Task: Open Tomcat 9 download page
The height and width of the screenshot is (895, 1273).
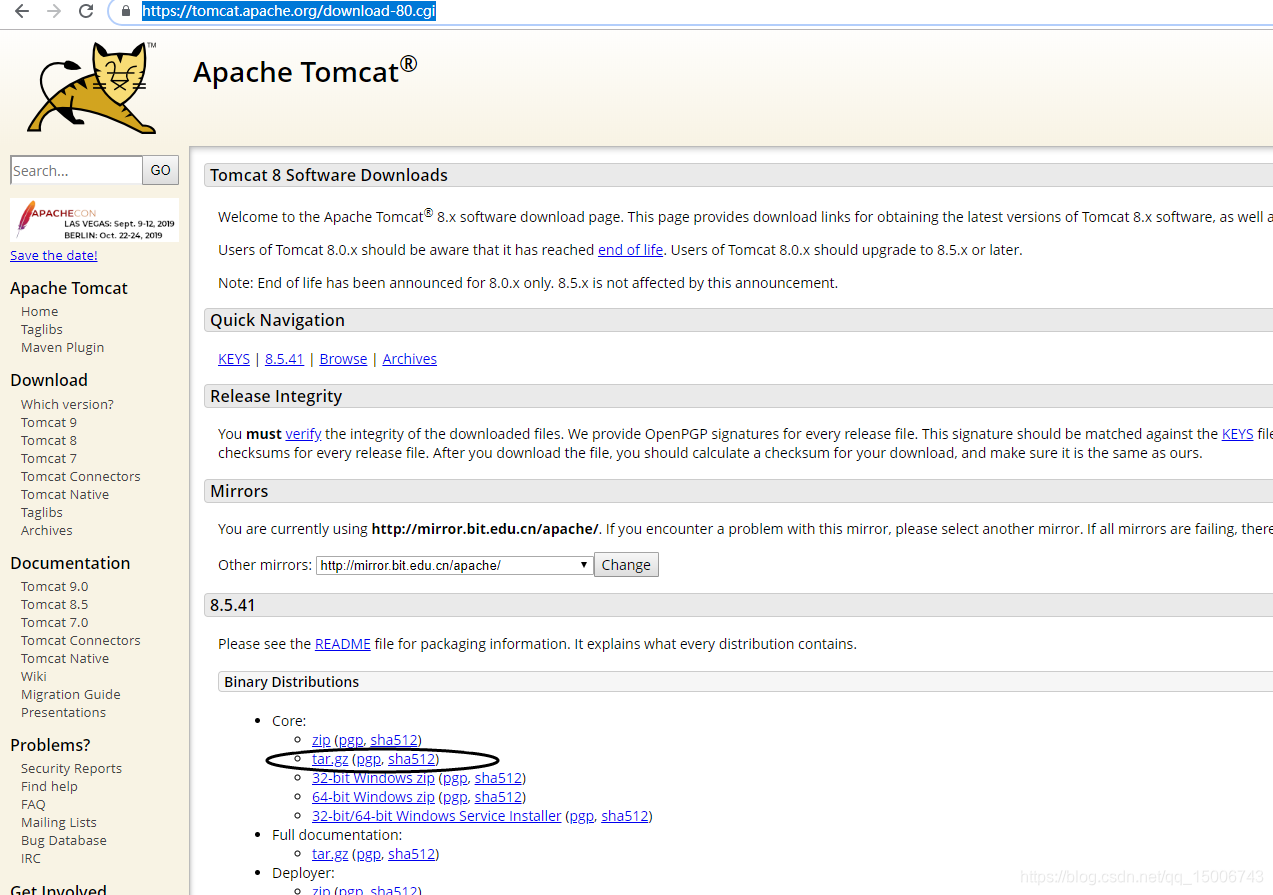Action: pos(49,422)
